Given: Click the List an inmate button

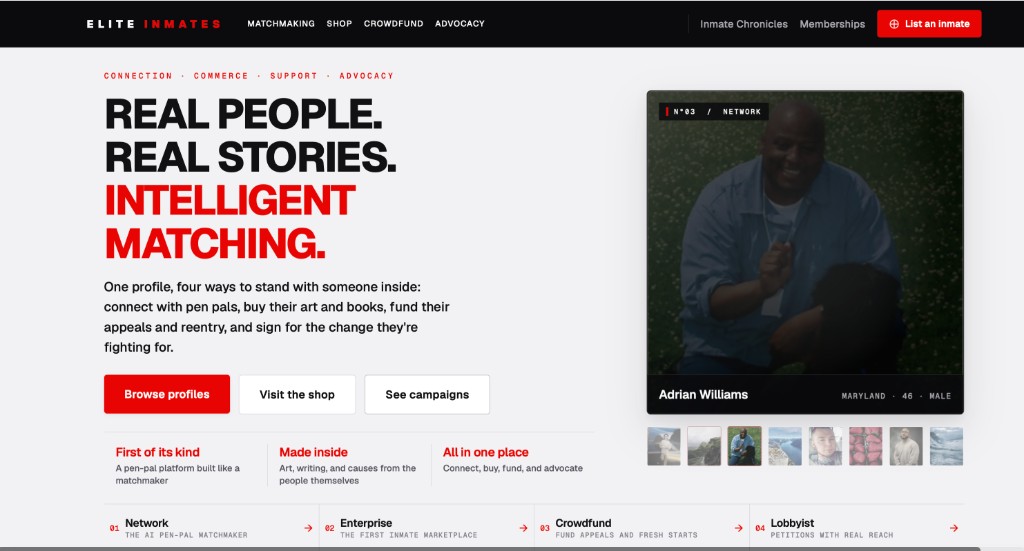Looking at the screenshot, I should (929, 24).
